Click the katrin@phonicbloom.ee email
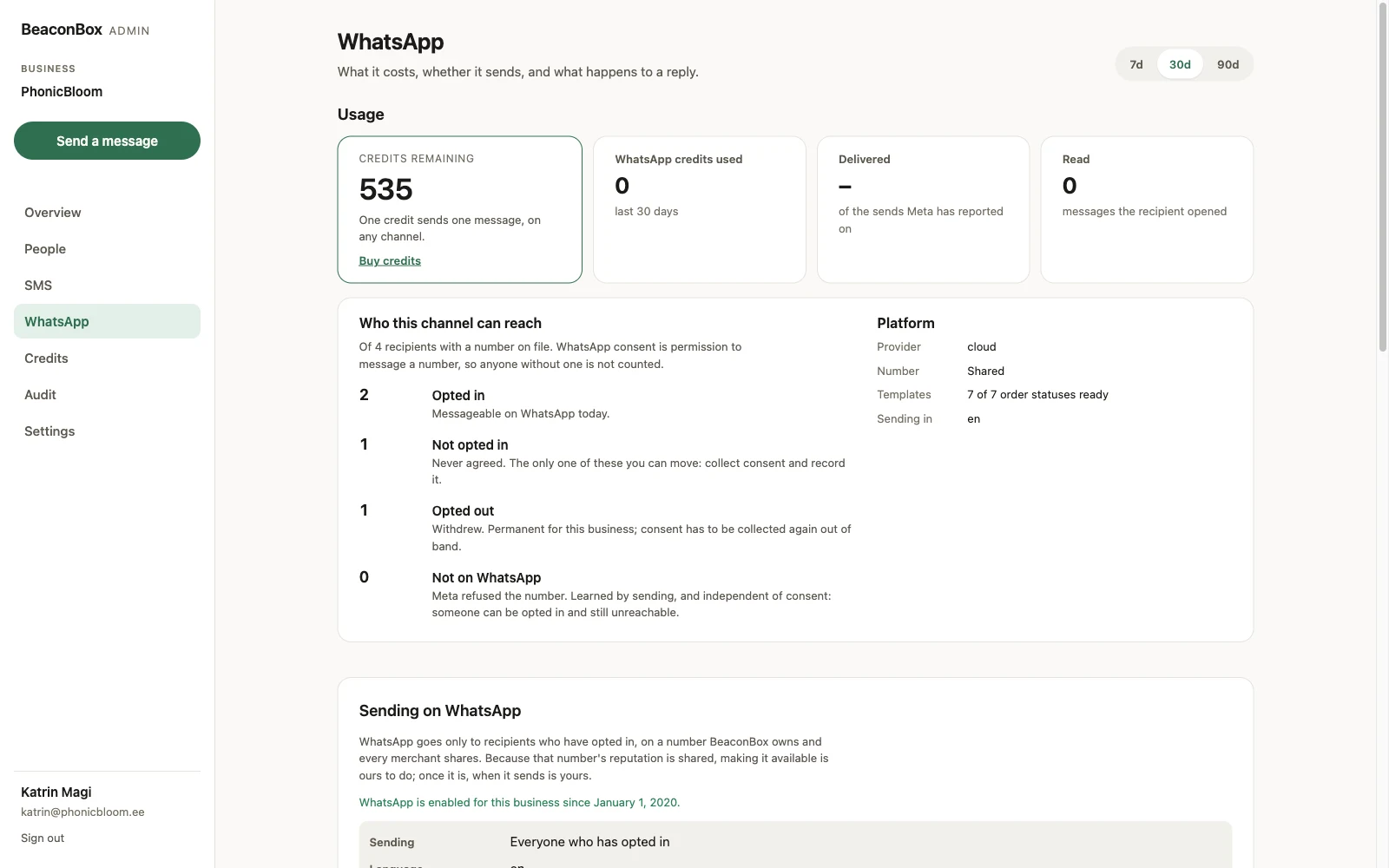This screenshot has width=1389, height=868. [82, 812]
